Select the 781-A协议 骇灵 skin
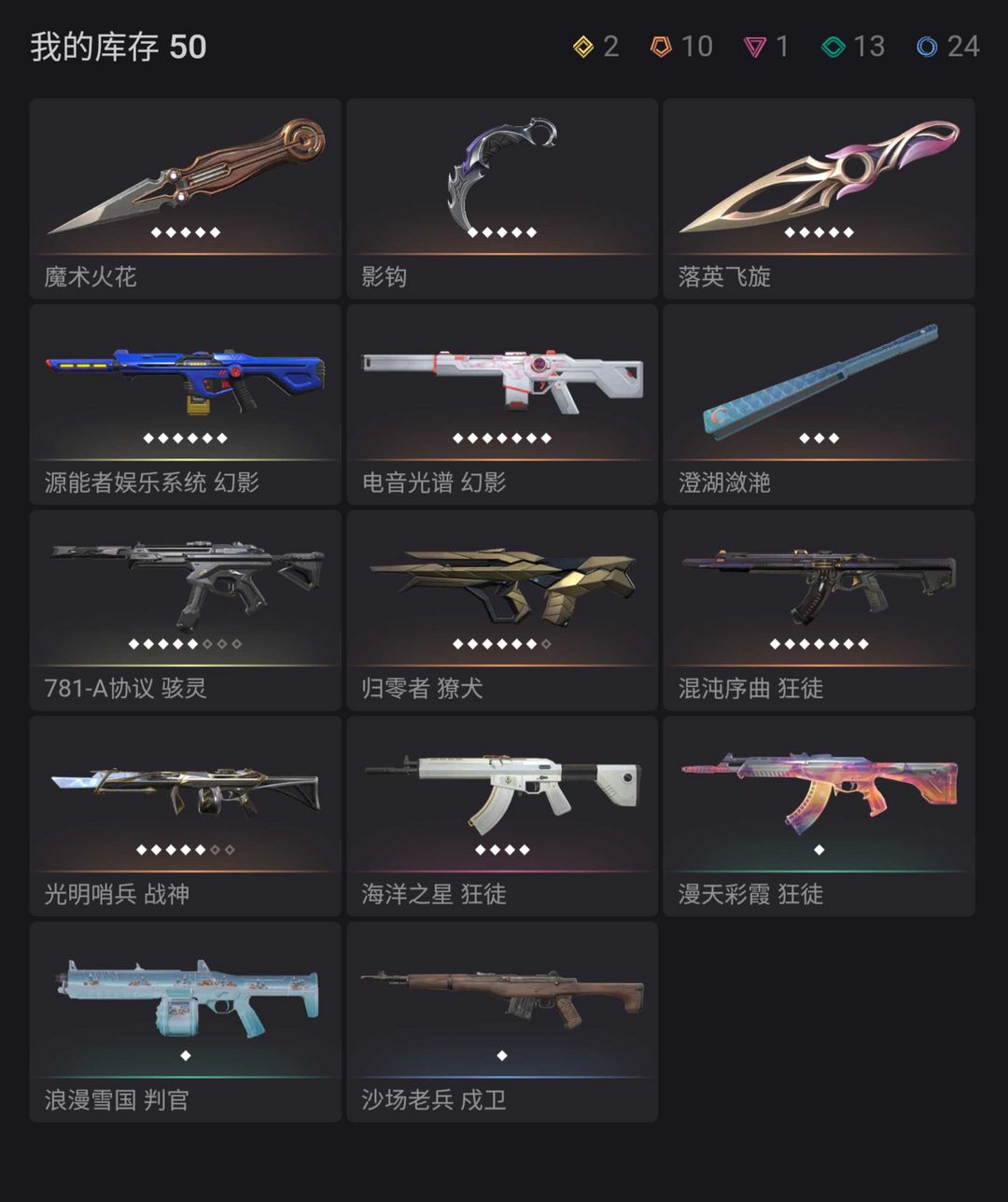1008x1202 pixels. pos(186,610)
